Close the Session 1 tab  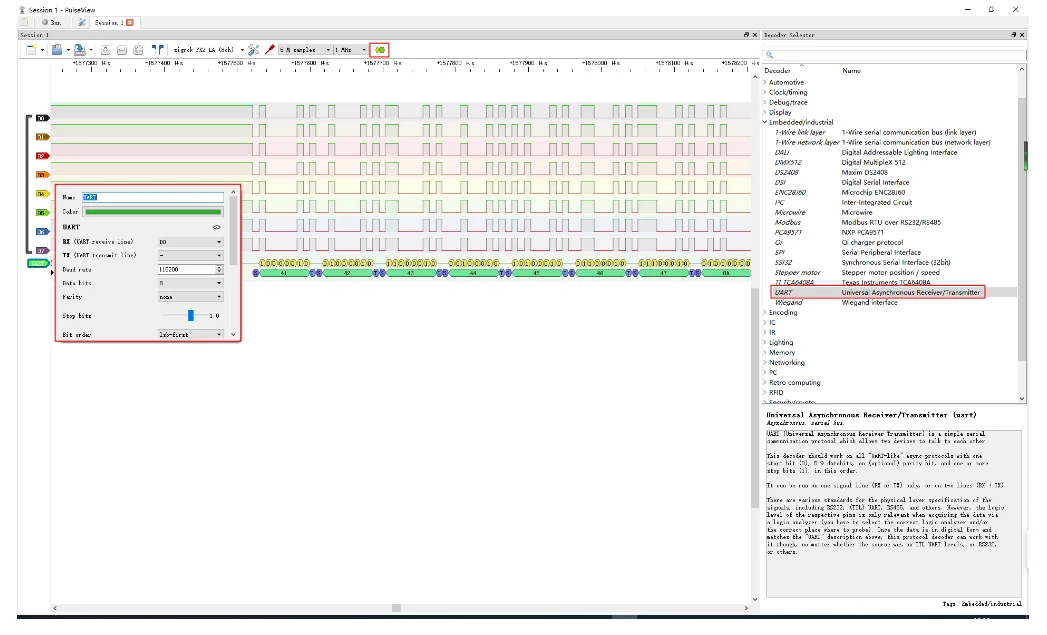[x=130, y=22]
